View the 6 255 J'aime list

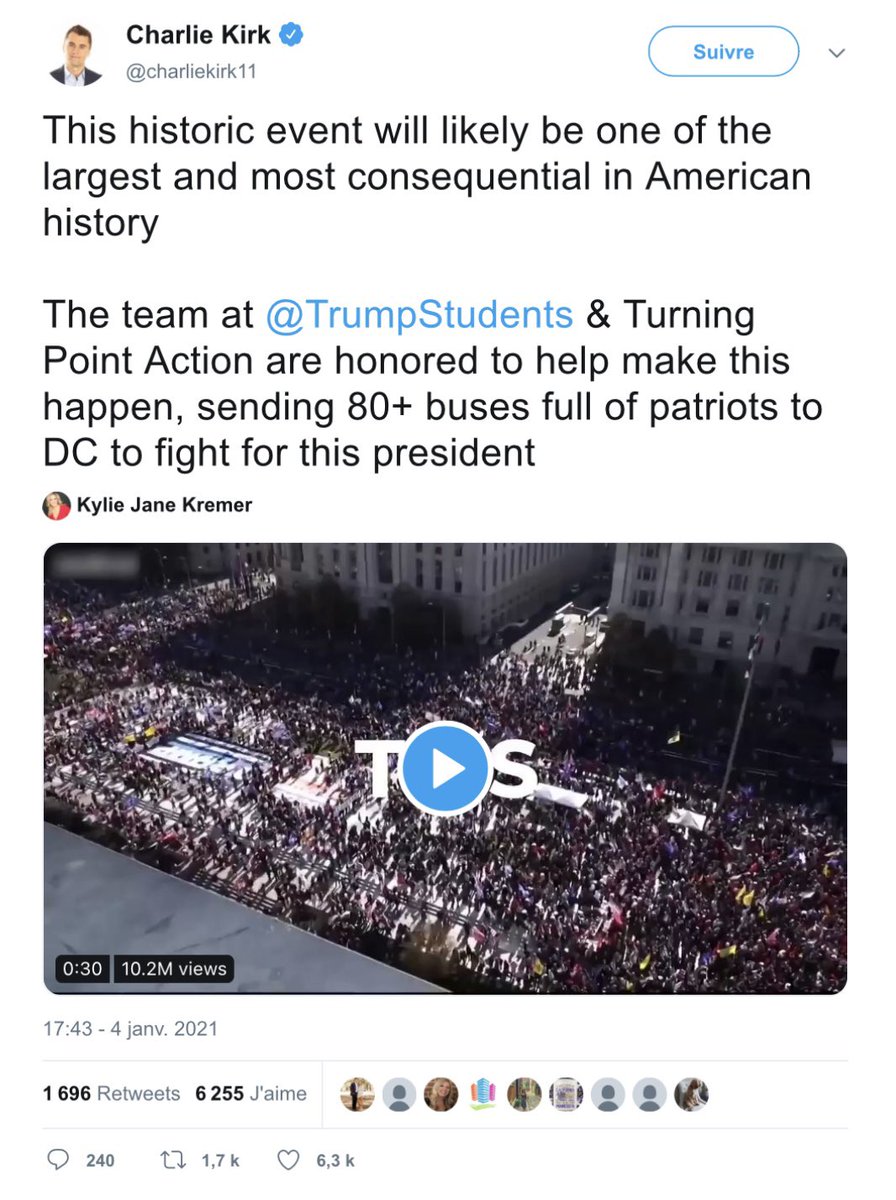pos(251,1094)
